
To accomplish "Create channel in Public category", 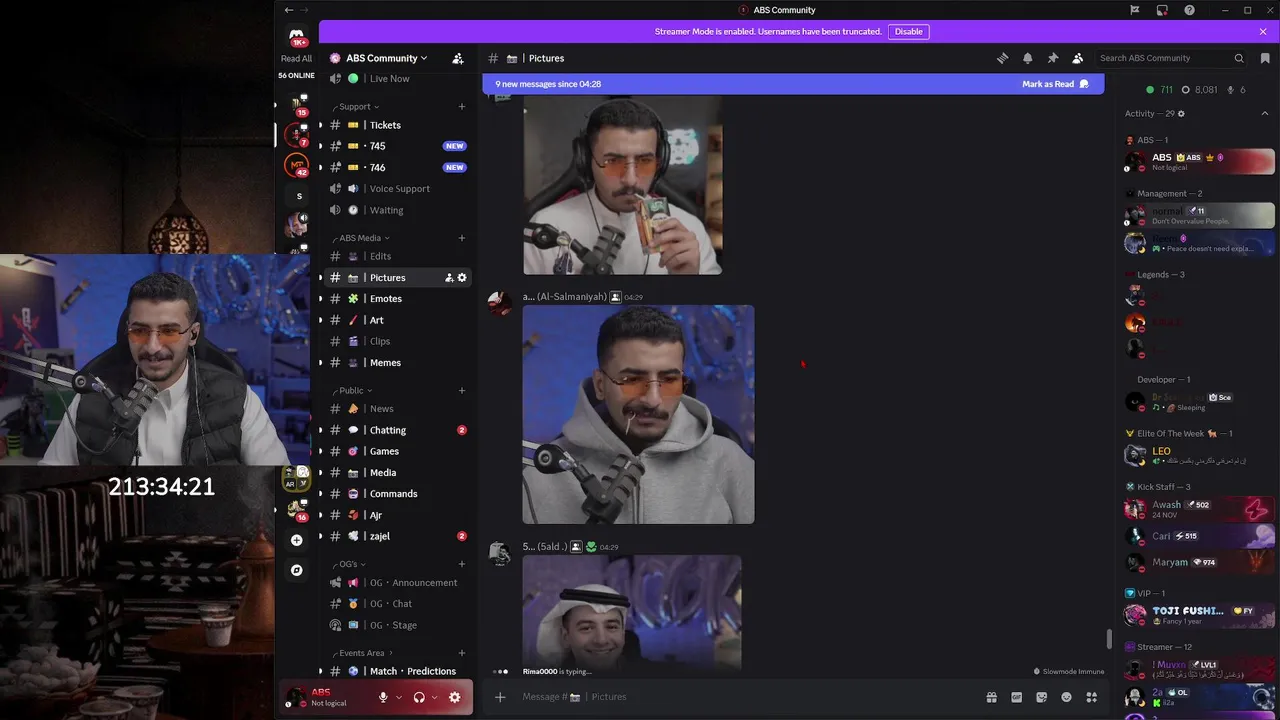I will [x=462, y=390].
